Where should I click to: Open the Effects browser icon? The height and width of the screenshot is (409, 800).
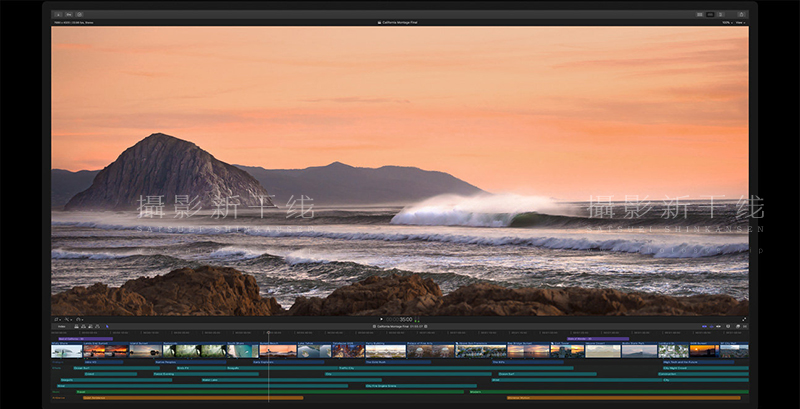pos(738,326)
